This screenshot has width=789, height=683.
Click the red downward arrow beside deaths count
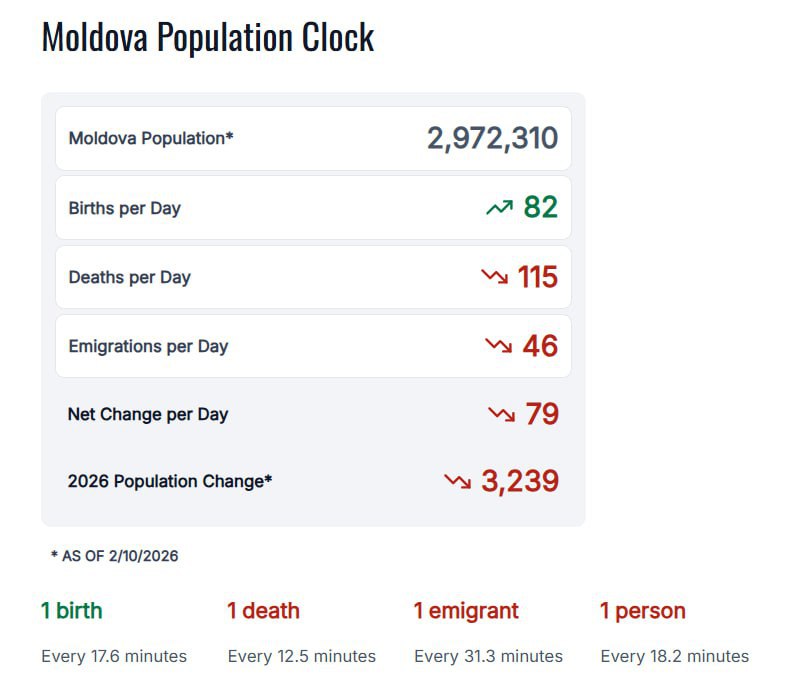(x=494, y=276)
